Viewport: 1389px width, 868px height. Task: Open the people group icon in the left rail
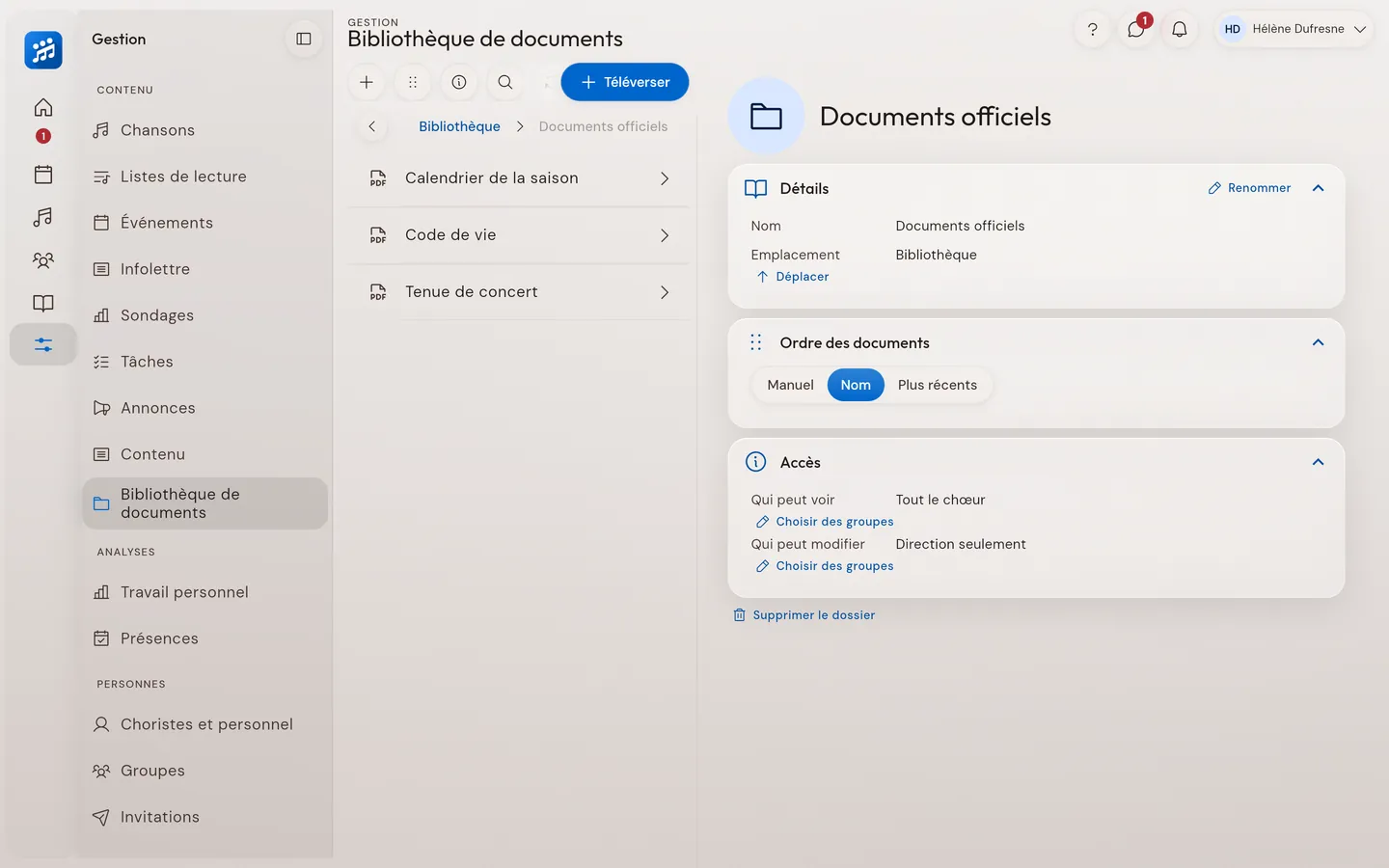pos(43,260)
